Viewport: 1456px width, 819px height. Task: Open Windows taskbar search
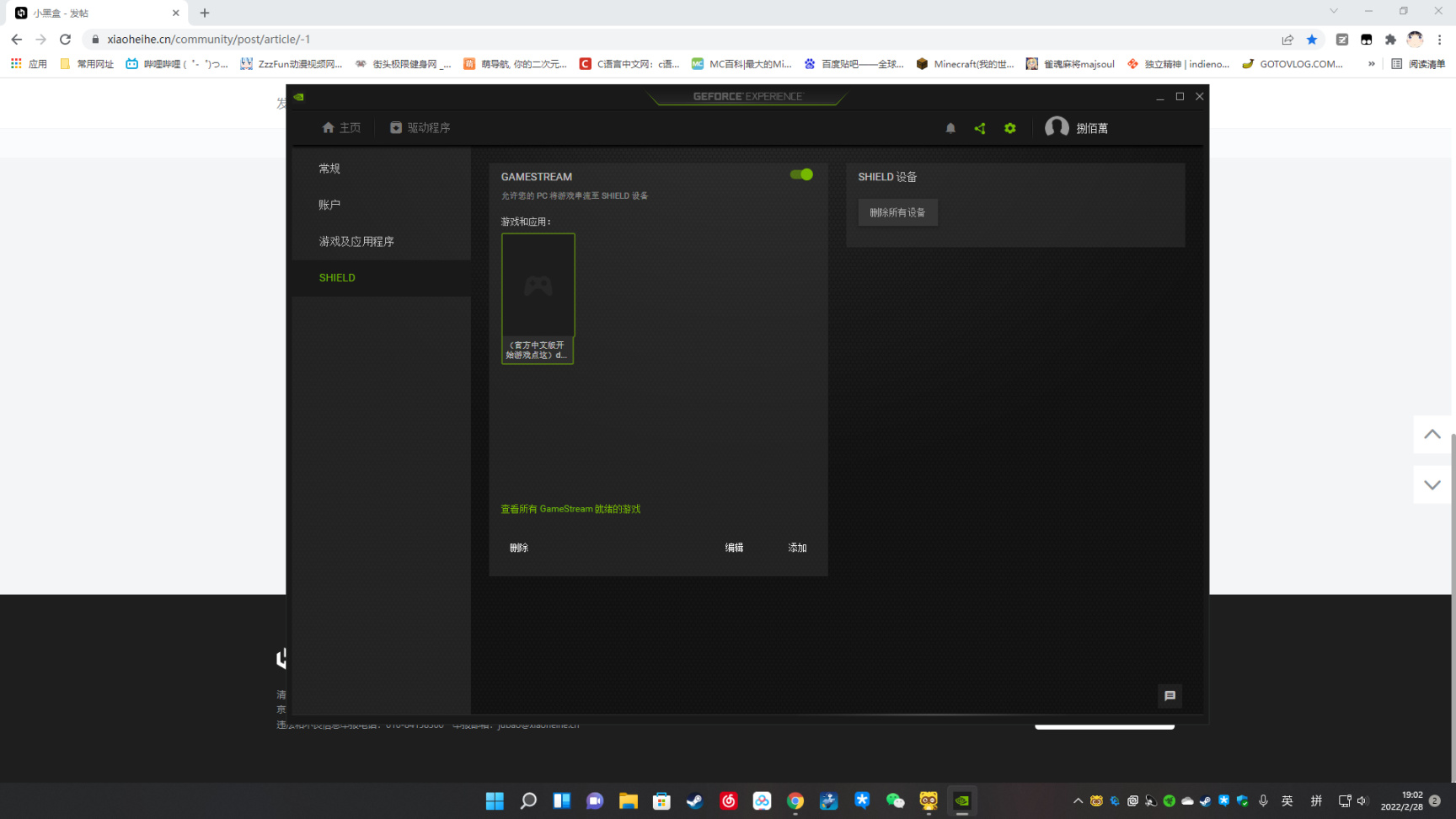coord(528,801)
